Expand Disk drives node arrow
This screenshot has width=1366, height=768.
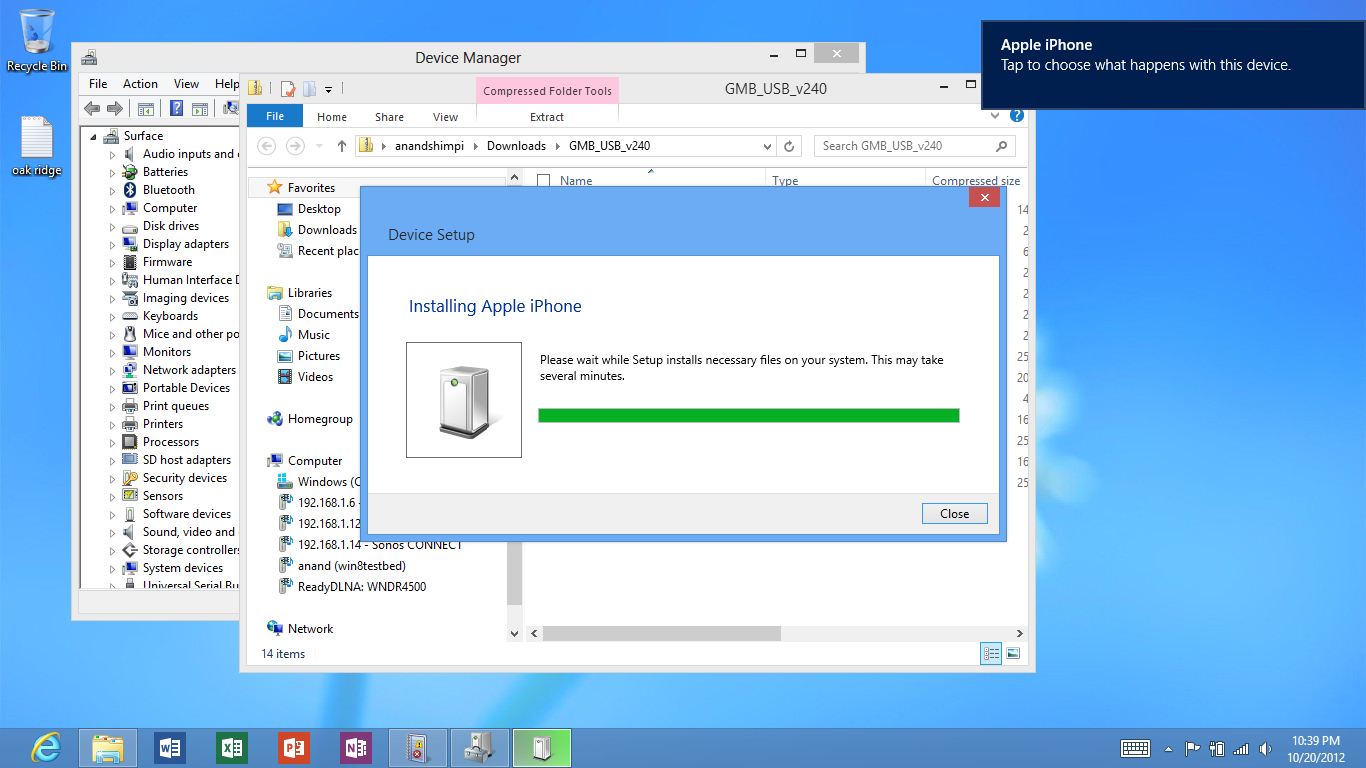[x=113, y=226]
